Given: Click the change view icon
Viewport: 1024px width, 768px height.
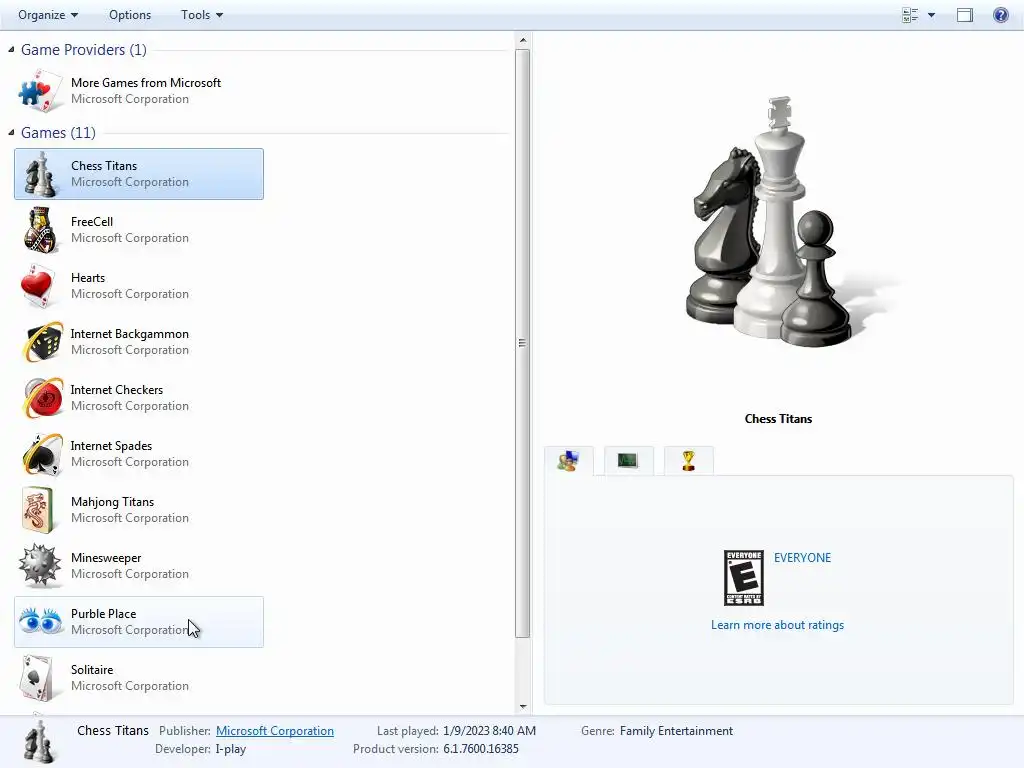Looking at the screenshot, I should point(910,14).
